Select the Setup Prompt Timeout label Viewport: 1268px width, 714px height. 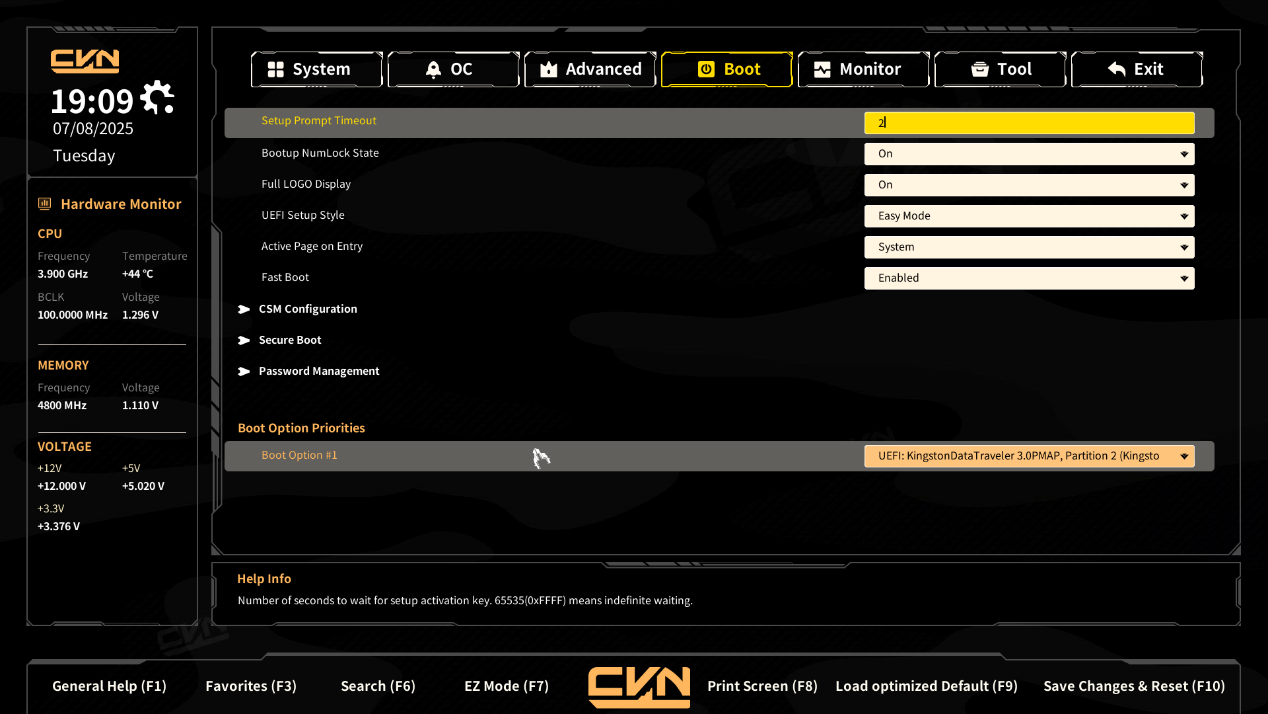319,121
